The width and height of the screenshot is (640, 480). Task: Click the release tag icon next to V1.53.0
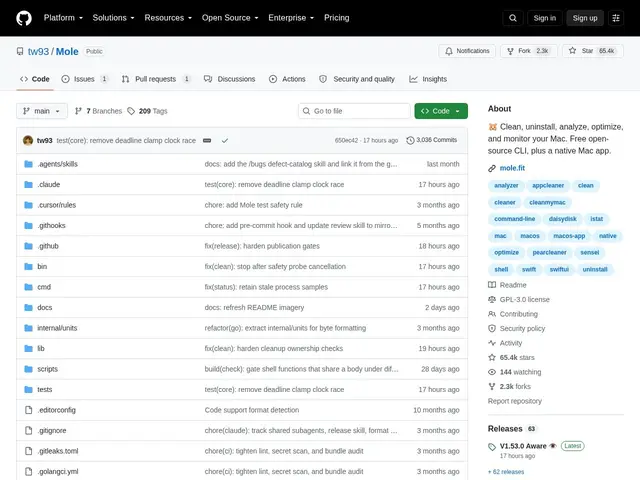(492, 447)
